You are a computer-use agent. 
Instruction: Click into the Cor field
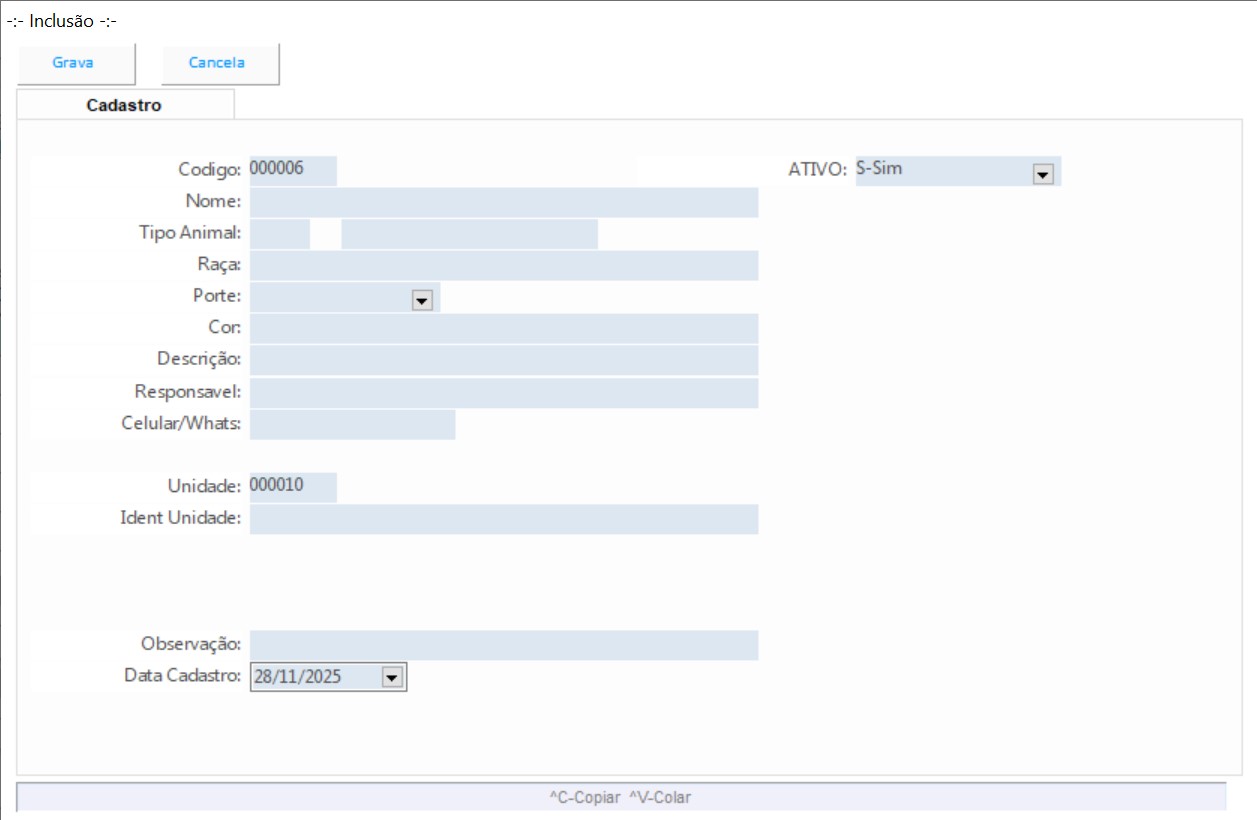(x=503, y=329)
